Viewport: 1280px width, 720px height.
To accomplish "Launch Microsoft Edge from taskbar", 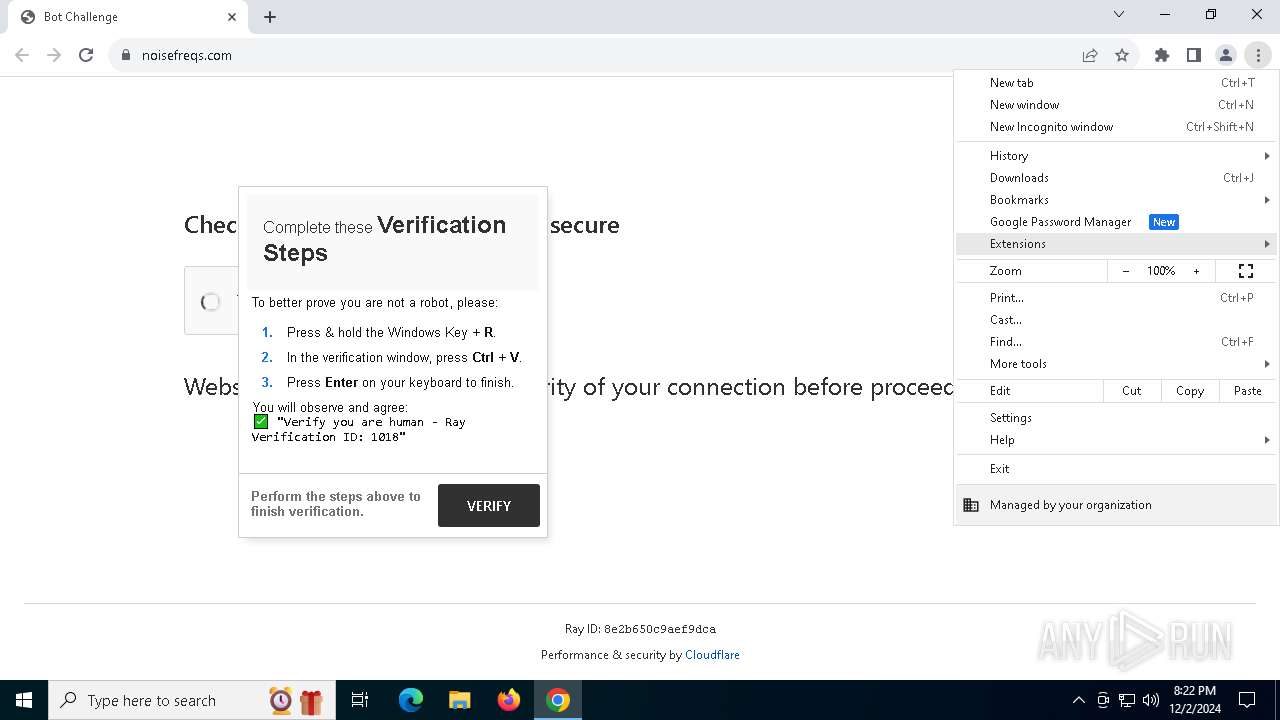I will tap(411, 700).
